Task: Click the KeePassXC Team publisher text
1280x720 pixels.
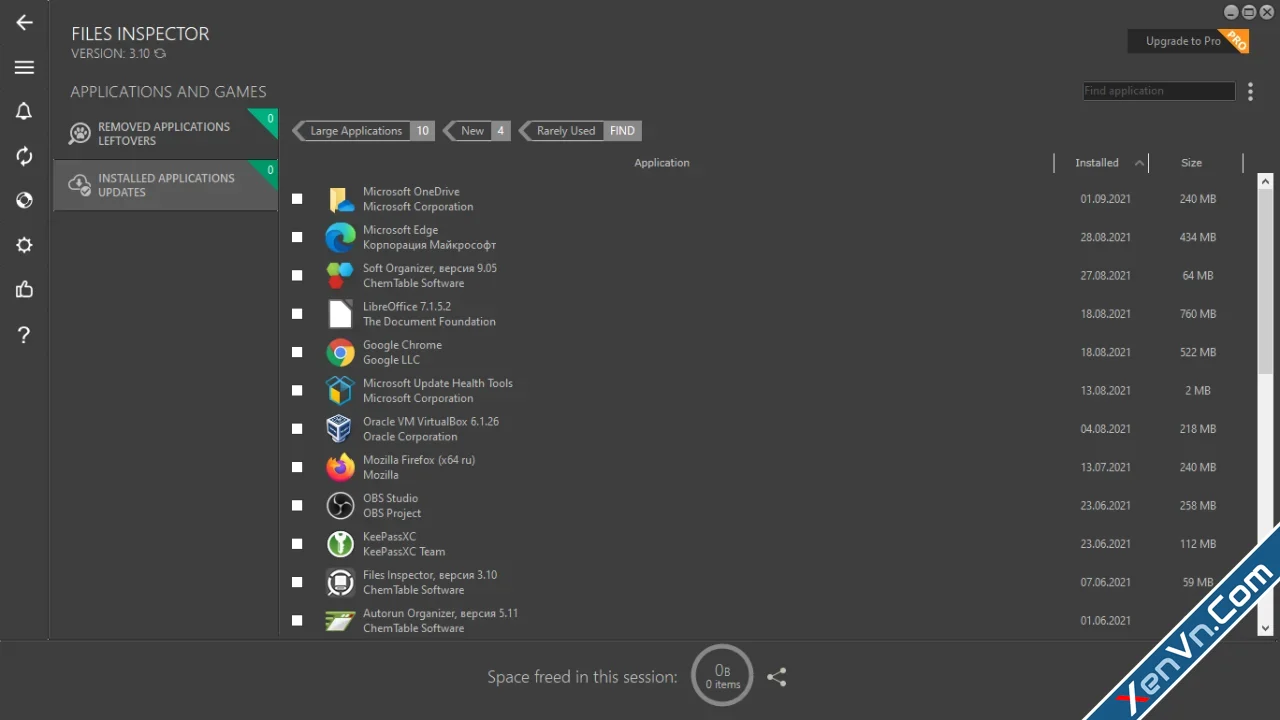Action: click(404, 552)
